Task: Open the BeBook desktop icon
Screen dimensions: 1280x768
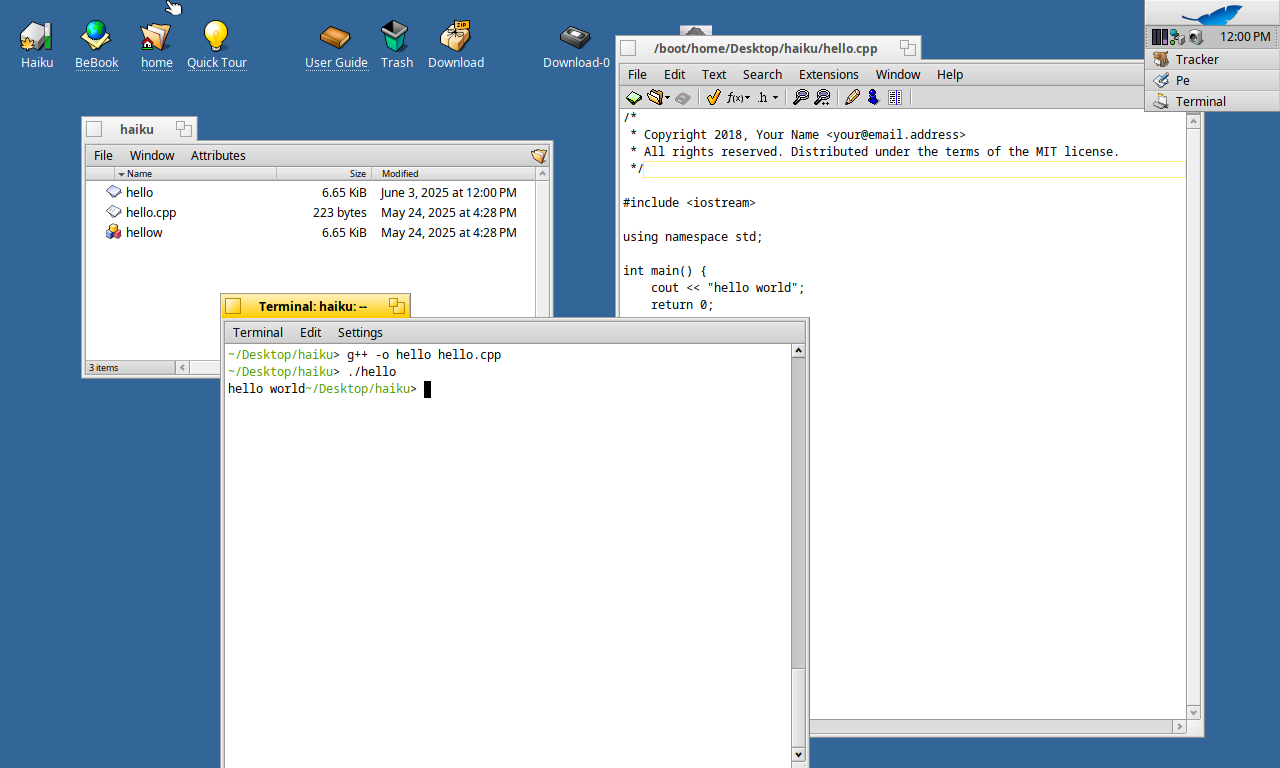Action: tap(96, 37)
